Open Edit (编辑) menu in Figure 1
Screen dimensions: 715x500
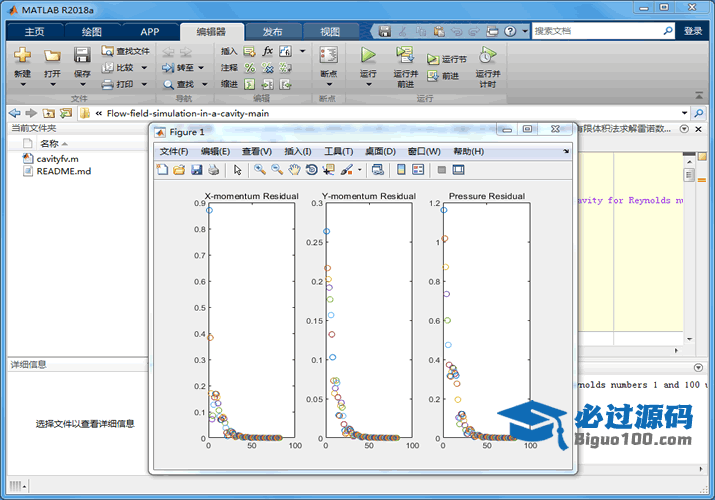pos(215,151)
